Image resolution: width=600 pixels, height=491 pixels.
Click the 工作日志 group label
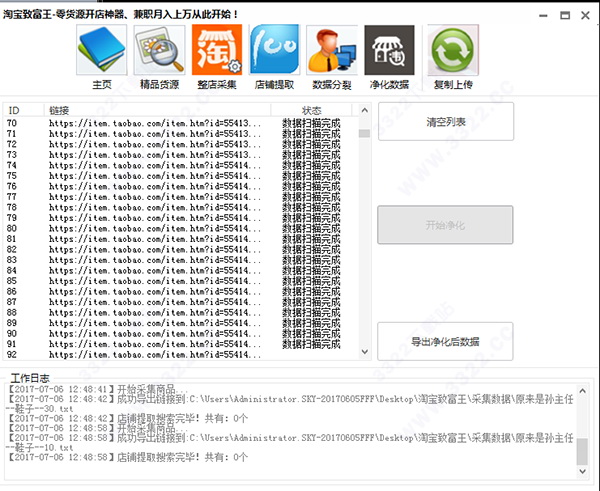coord(30,378)
